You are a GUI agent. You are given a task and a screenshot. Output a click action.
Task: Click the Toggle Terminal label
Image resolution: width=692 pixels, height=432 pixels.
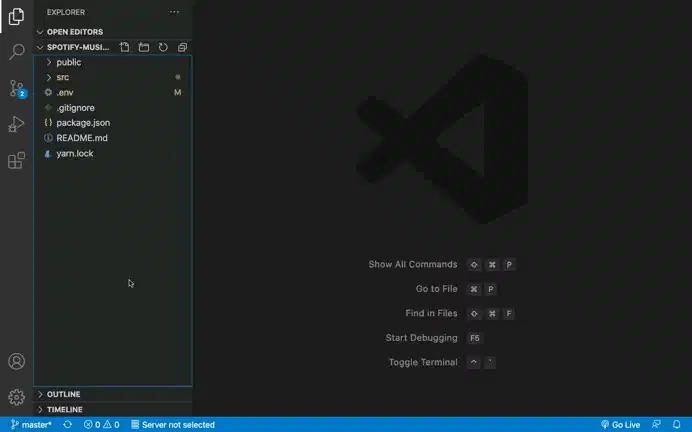point(423,362)
